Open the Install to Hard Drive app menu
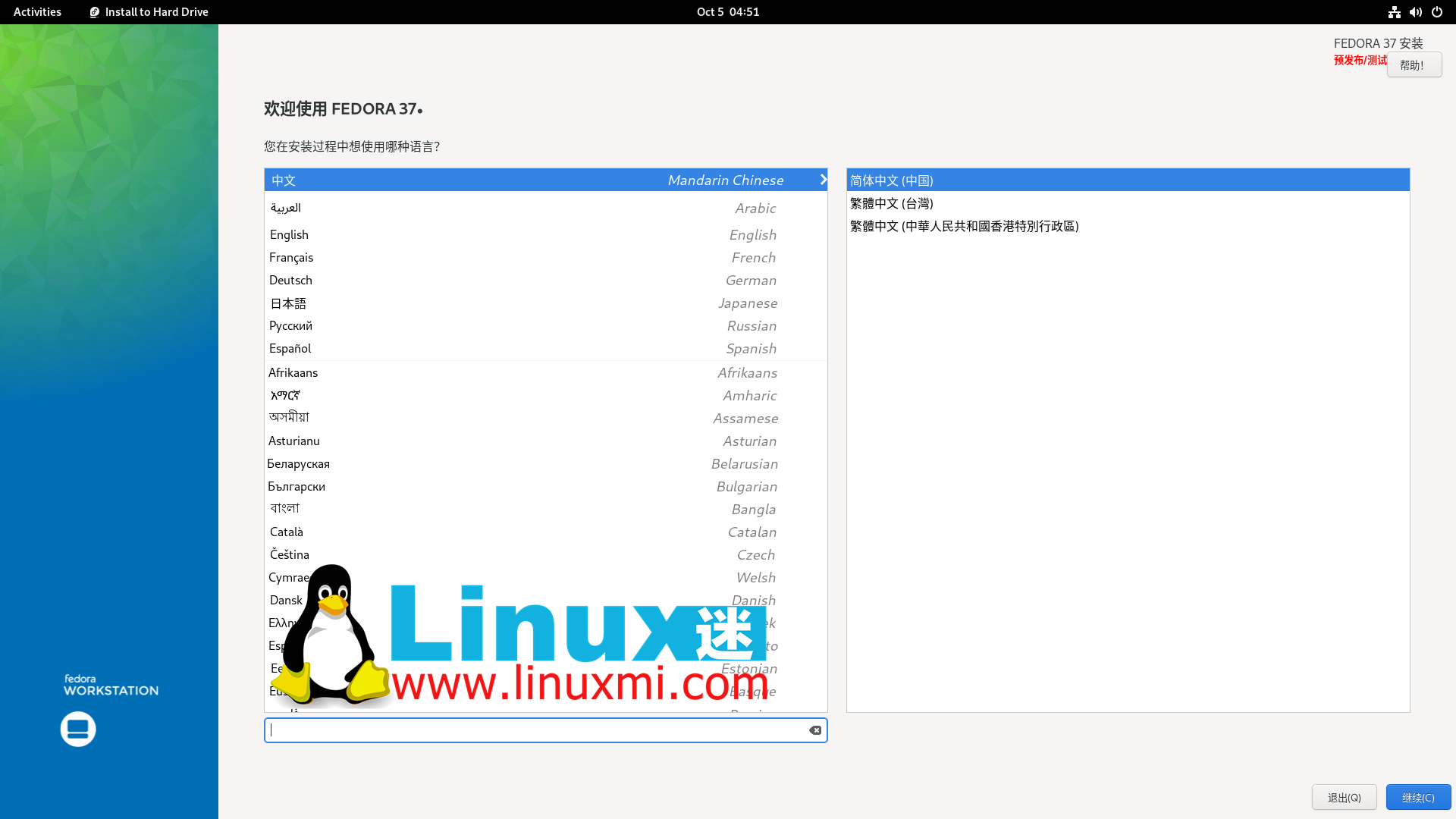The image size is (1456, 819). point(149,12)
